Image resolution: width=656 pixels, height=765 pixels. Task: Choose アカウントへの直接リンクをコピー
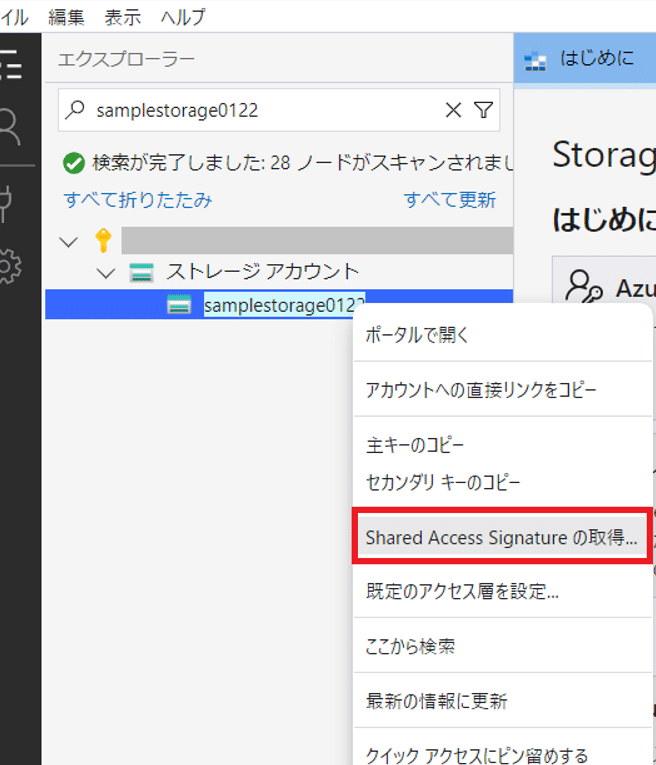pos(502,390)
